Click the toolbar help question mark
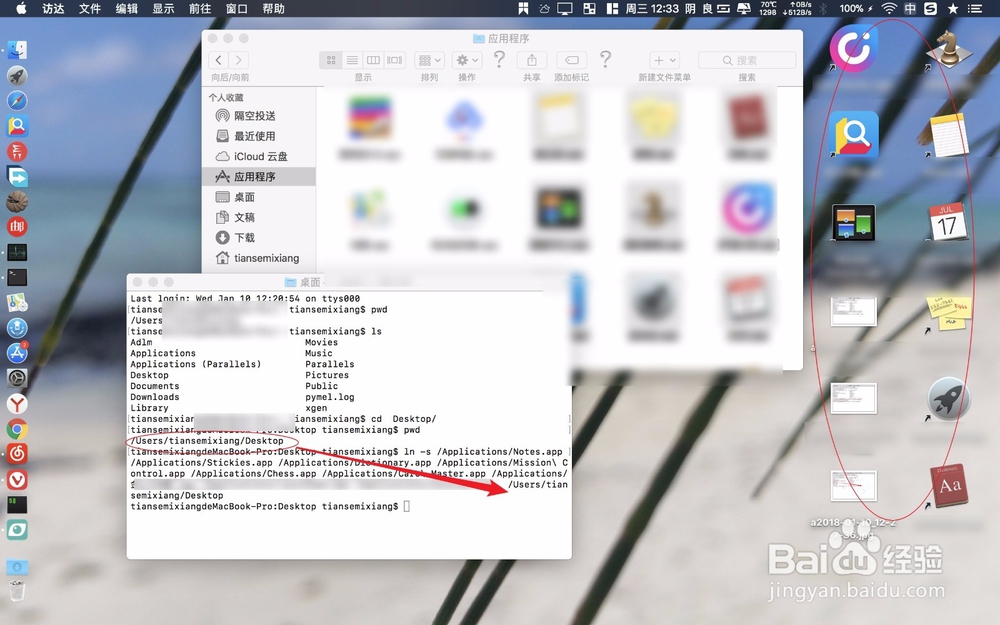Screen dimensions: 1000x625 point(499,60)
